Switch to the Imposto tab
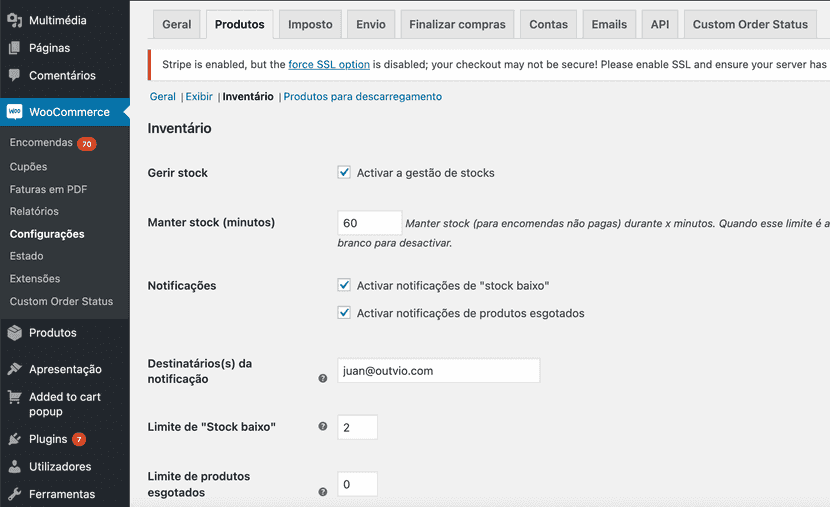Image resolution: width=830 pixels, height=507 pixels. coord(310,24)
